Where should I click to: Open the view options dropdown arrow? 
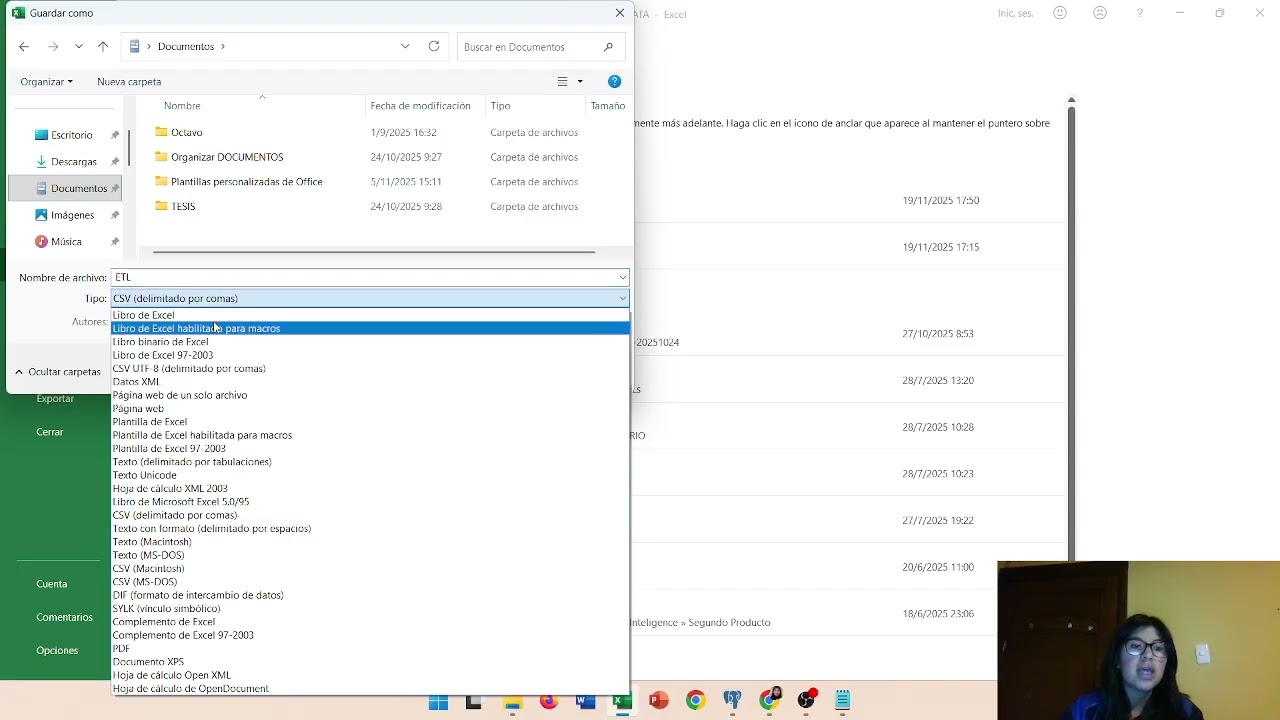[580, 82]
